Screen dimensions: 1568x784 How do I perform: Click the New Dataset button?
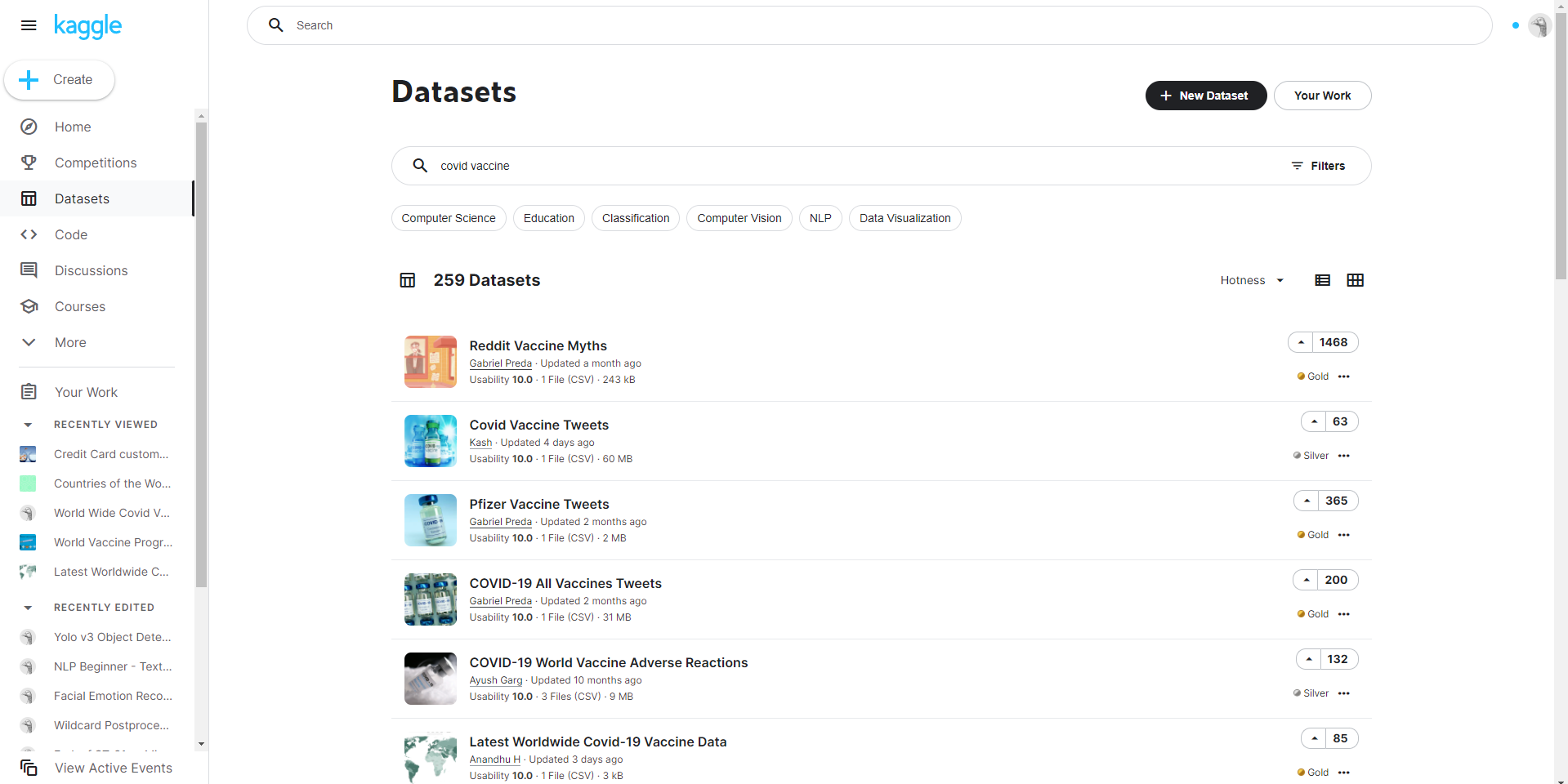pos(1206,96)
